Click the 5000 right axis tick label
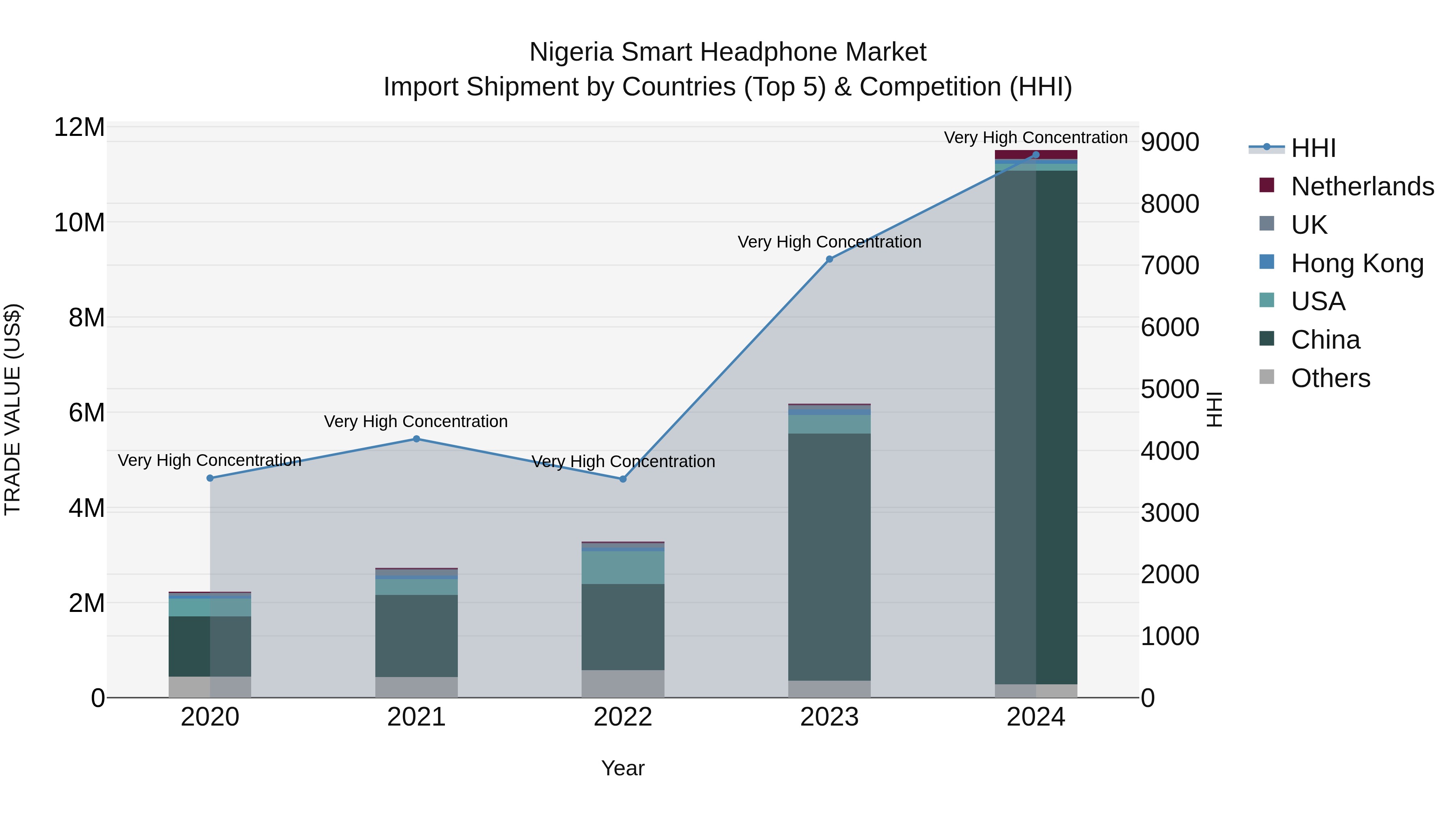Viewport: 1456px width, 819px height. click(1170, 389)
